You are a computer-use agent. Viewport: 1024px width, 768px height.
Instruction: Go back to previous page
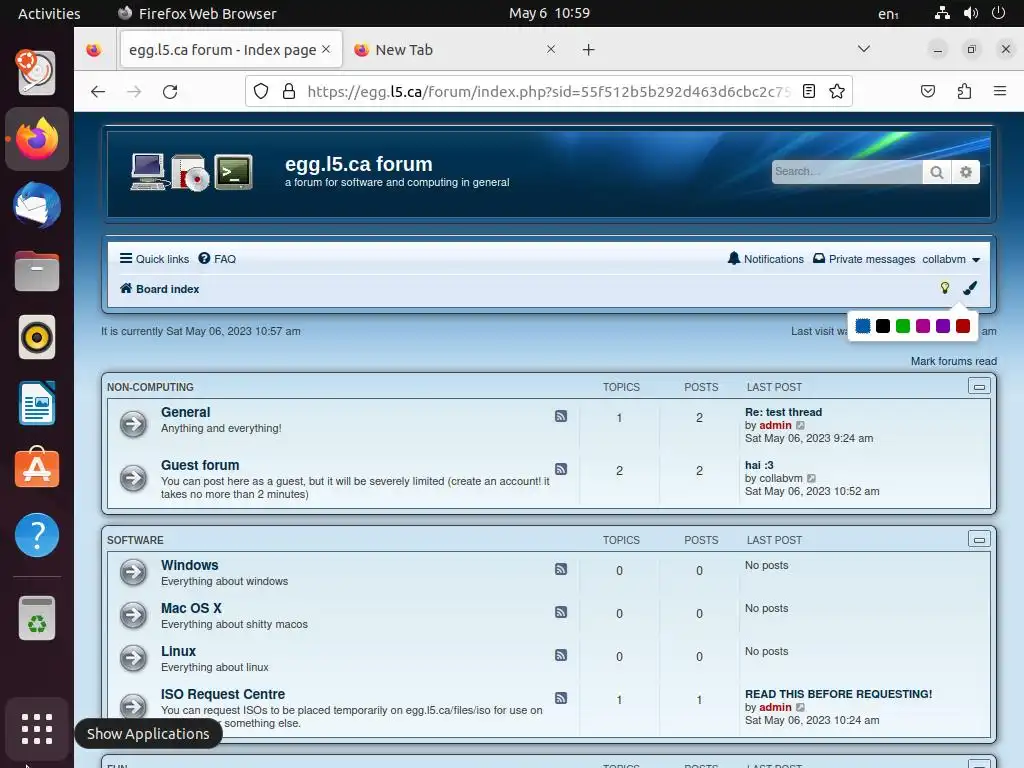(98, 91)
